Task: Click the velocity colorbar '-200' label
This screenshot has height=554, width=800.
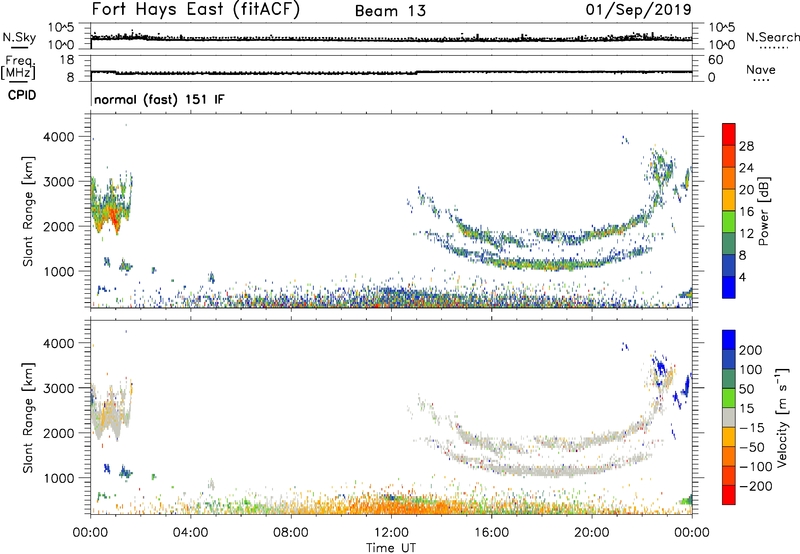Action: point(756,486)
